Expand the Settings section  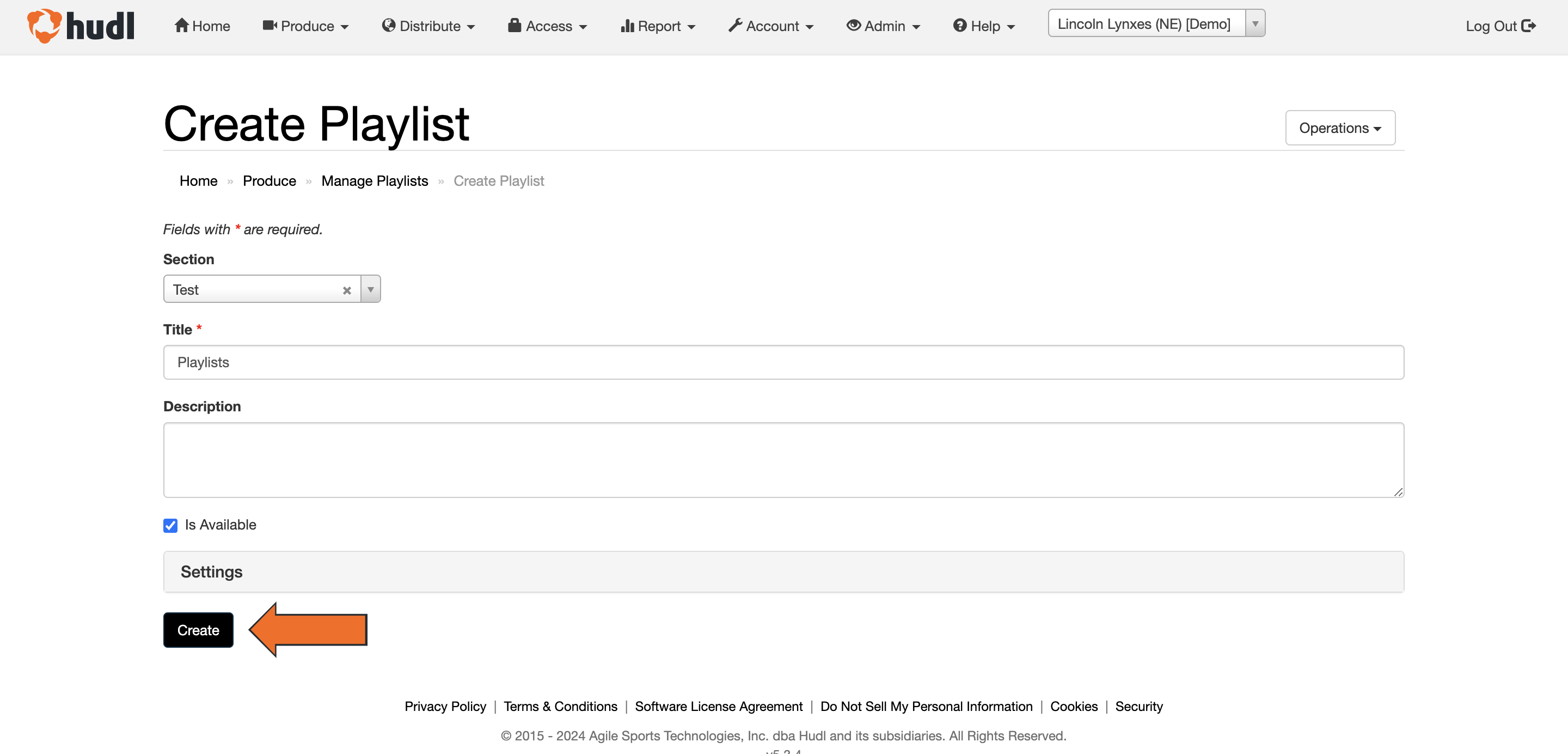tap(211, 571)
